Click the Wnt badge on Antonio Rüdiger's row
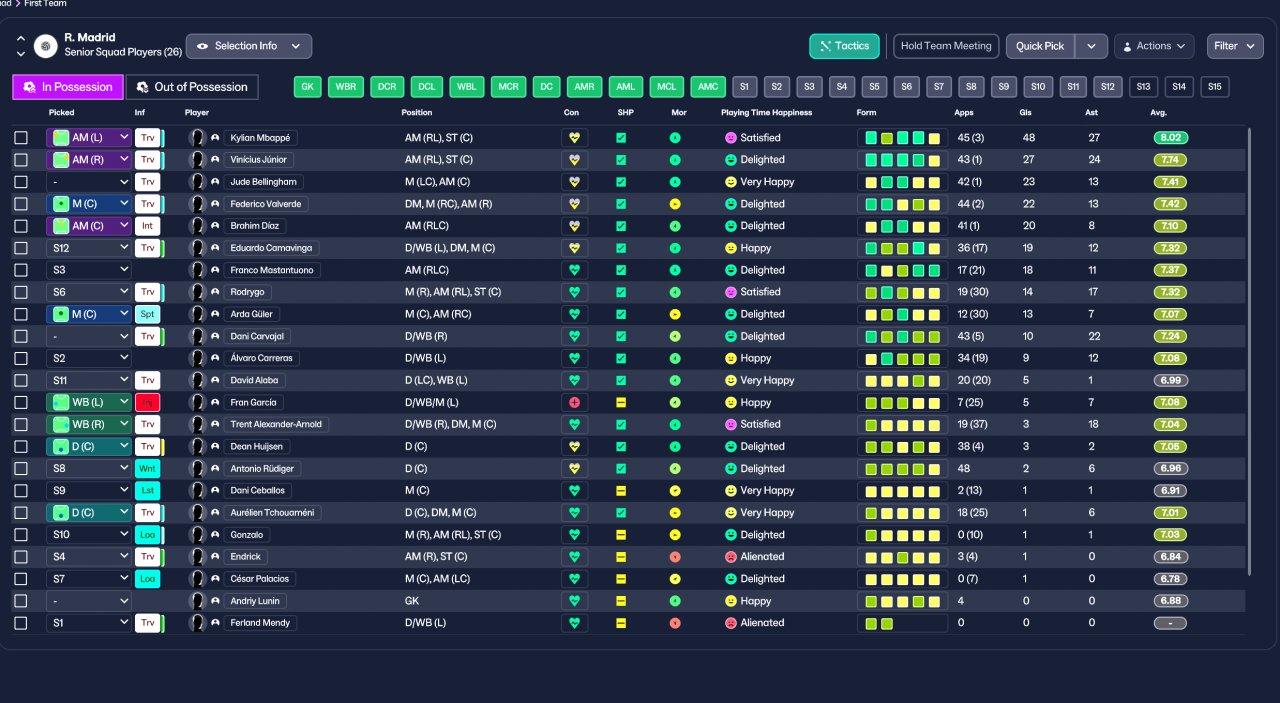The width and height of the screenshot is (1280, 703). pos(148,468)
